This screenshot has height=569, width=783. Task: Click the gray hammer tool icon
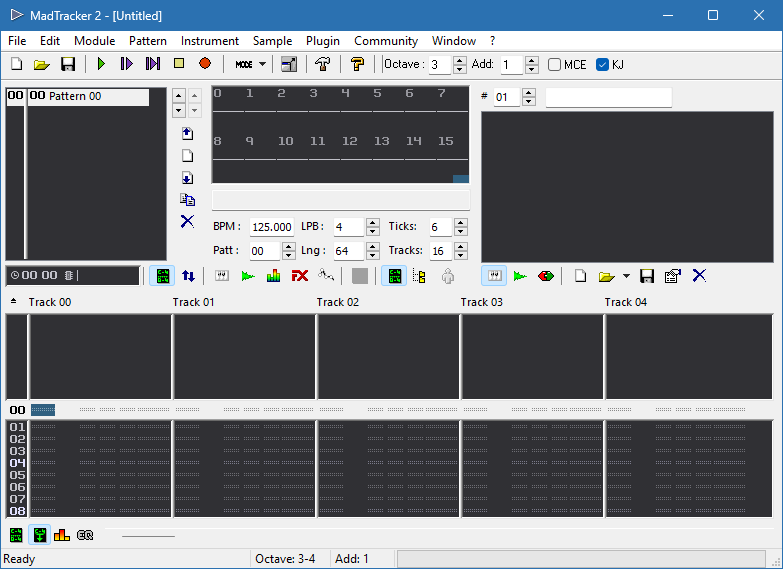[x=323, y=64]
